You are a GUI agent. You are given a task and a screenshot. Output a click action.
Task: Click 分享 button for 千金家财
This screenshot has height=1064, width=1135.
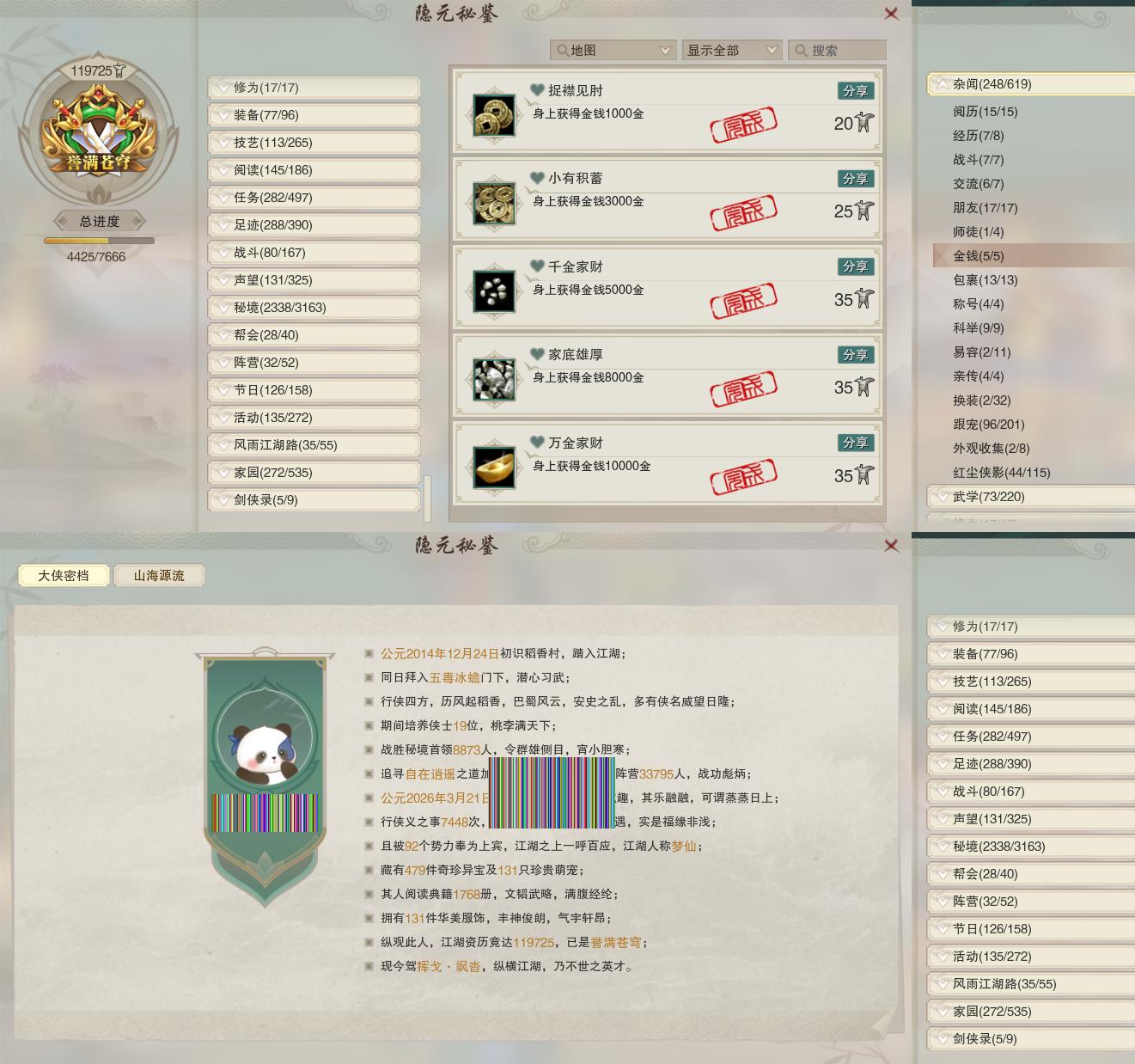tap(855, 266)
